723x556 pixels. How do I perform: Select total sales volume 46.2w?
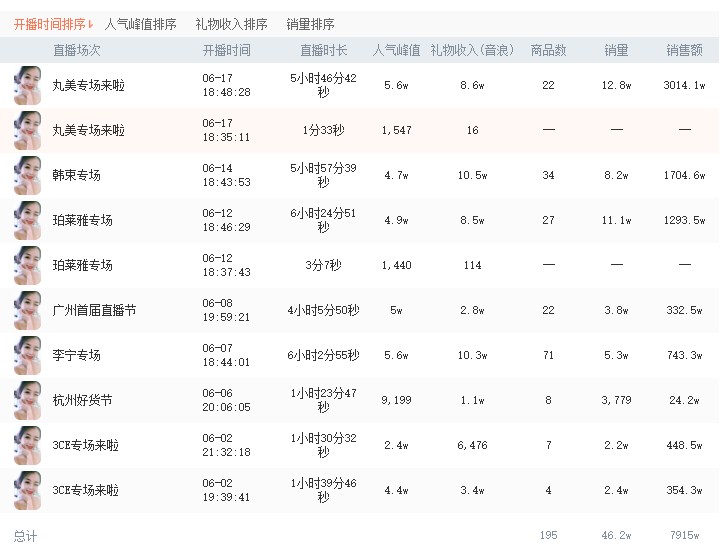616,535
